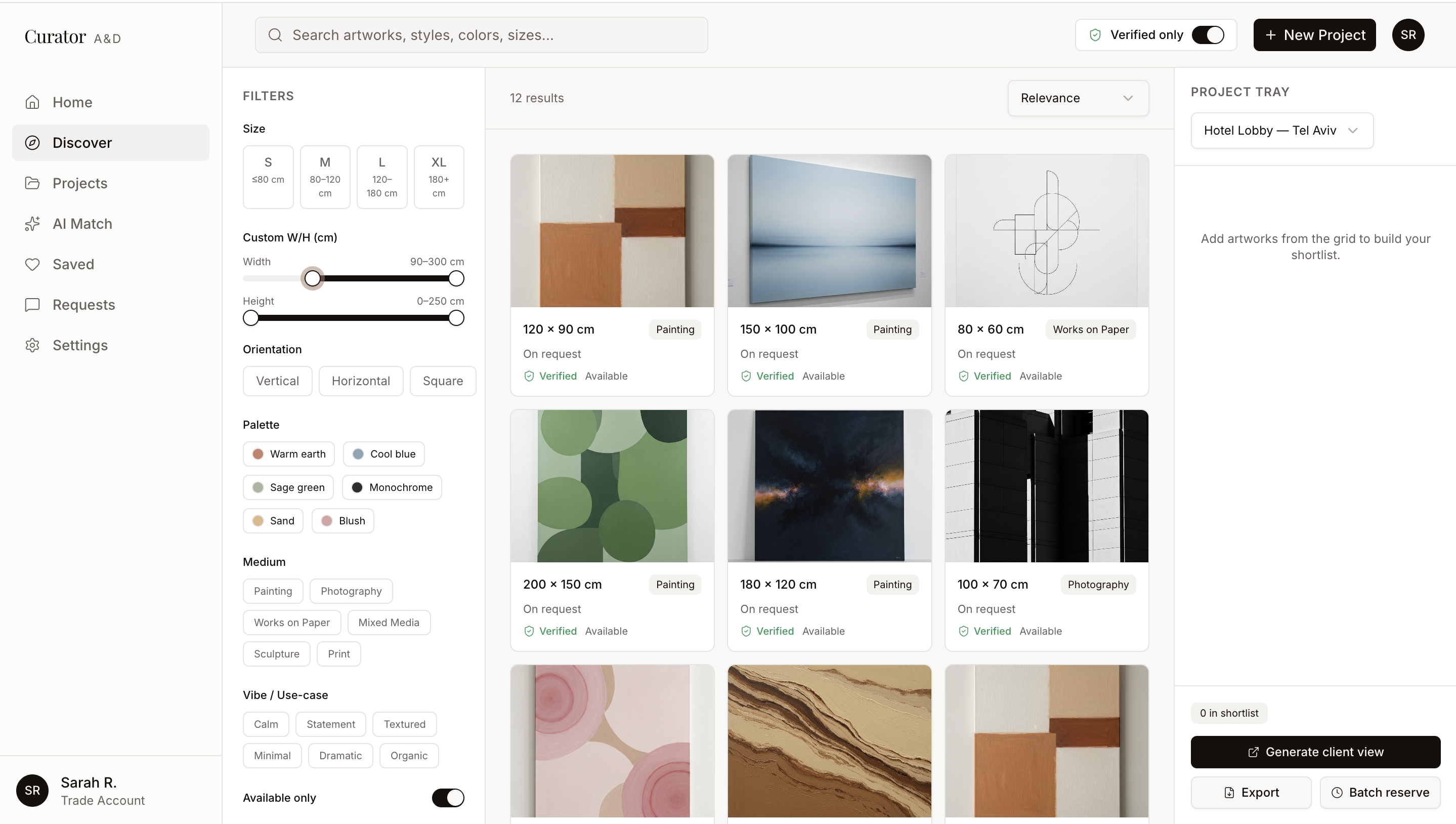This screenshot has height=824, width=1456.
Task: Toggle the Verified only switch
Action: (x=1208, y=35)
